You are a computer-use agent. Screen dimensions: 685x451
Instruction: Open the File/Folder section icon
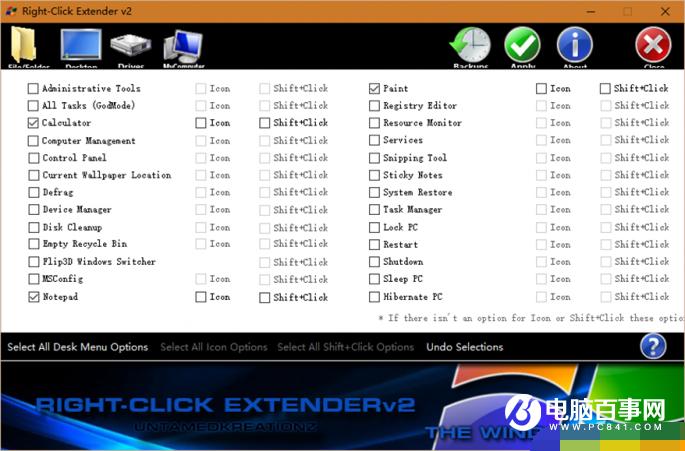click(24, 45)
